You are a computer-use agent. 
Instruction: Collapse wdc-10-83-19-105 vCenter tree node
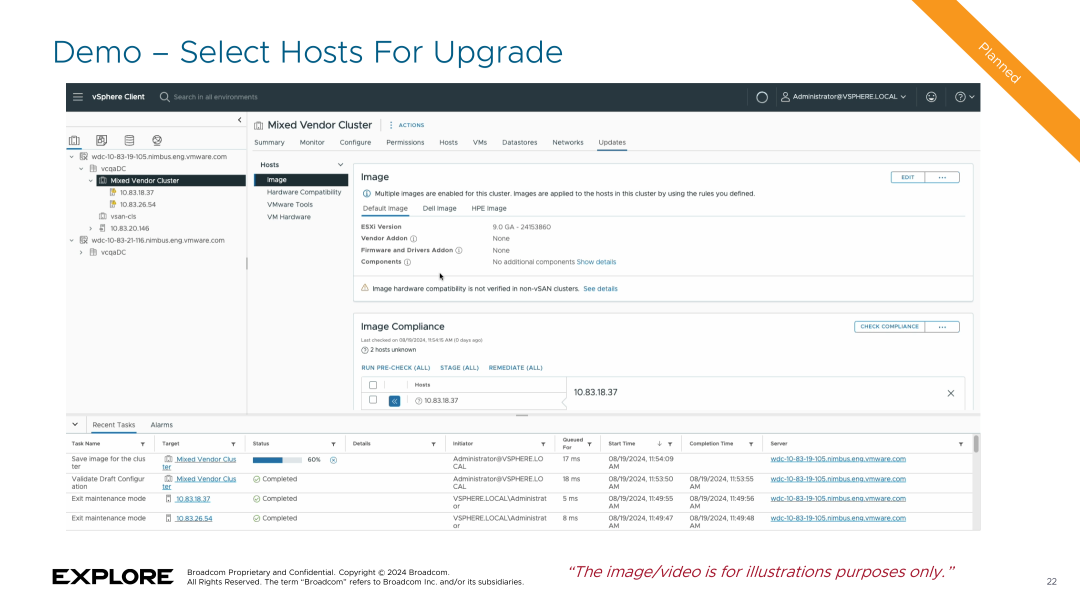(x=72, y=157)
